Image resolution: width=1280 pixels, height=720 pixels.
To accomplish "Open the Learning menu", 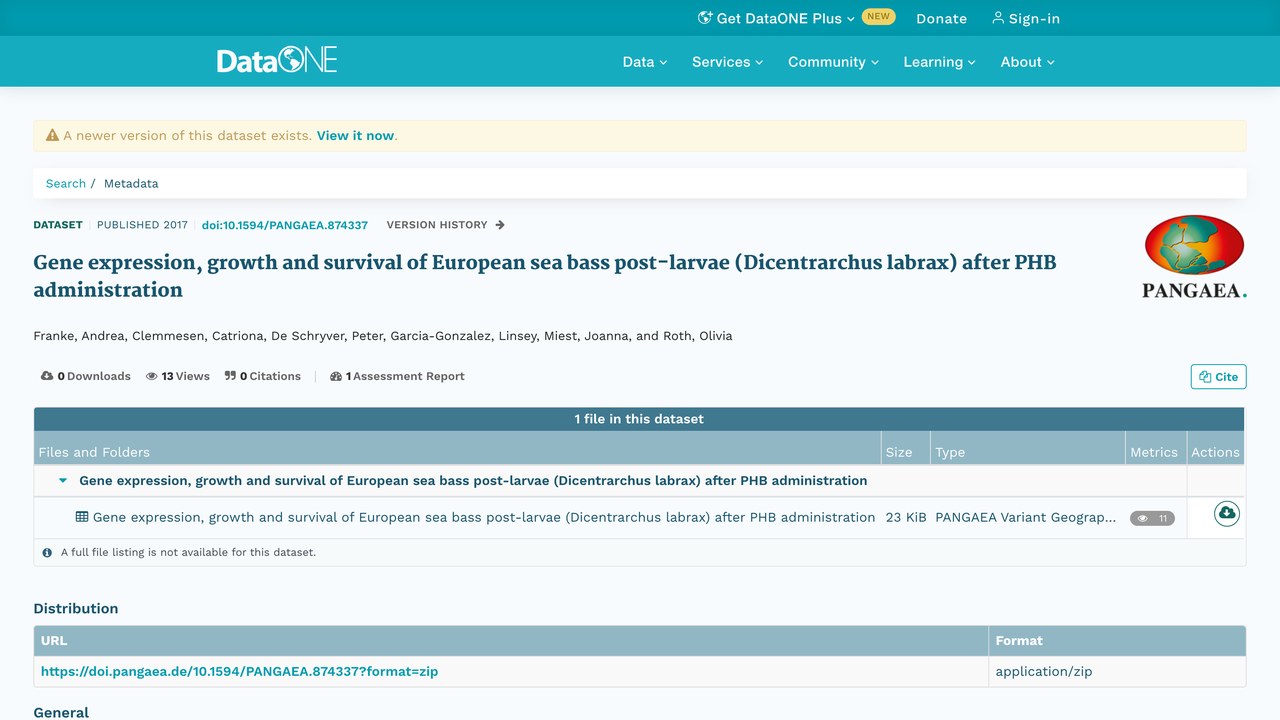I will [x=940, y=62].
